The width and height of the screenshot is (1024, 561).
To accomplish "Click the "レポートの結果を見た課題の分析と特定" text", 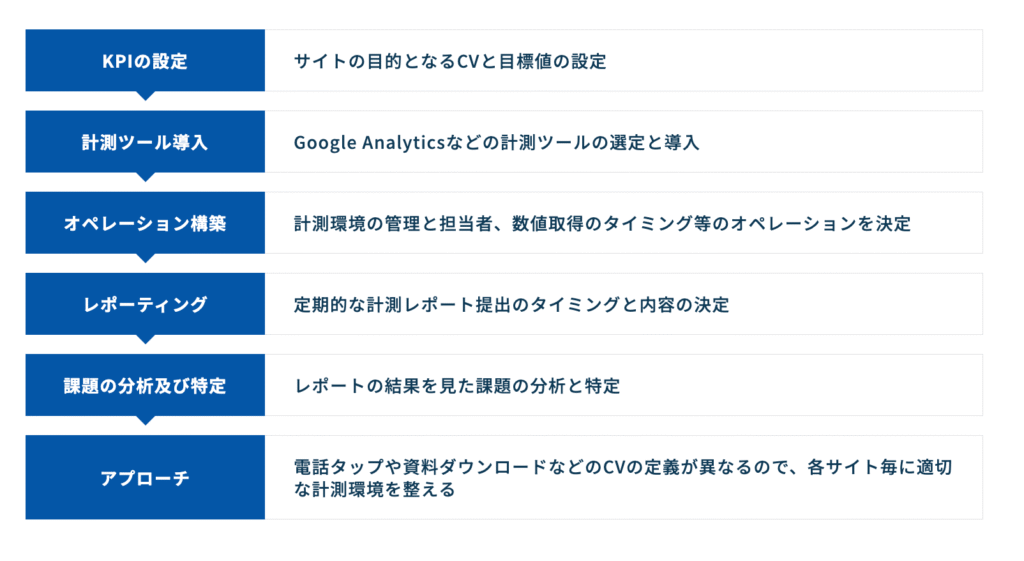I will 457,385.
